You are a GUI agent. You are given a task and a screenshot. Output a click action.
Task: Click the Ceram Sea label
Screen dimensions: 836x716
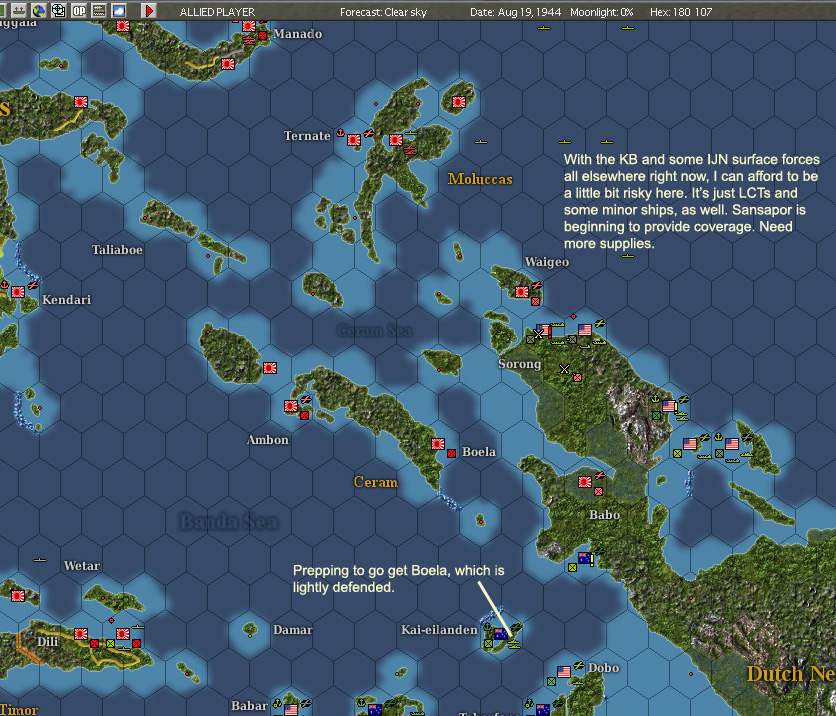coord(374,331)
